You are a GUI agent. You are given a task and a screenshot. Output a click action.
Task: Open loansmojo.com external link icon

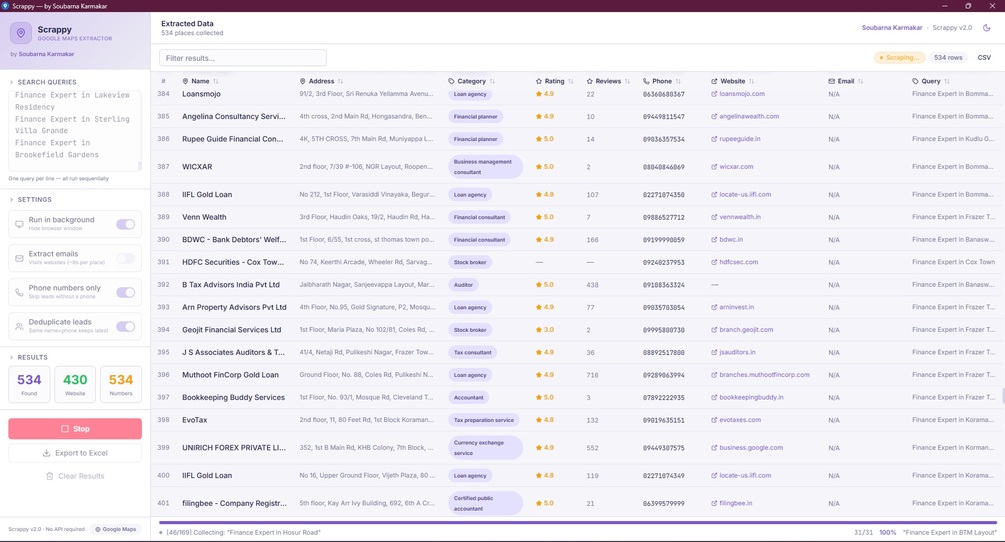click(x=714, y=94)
